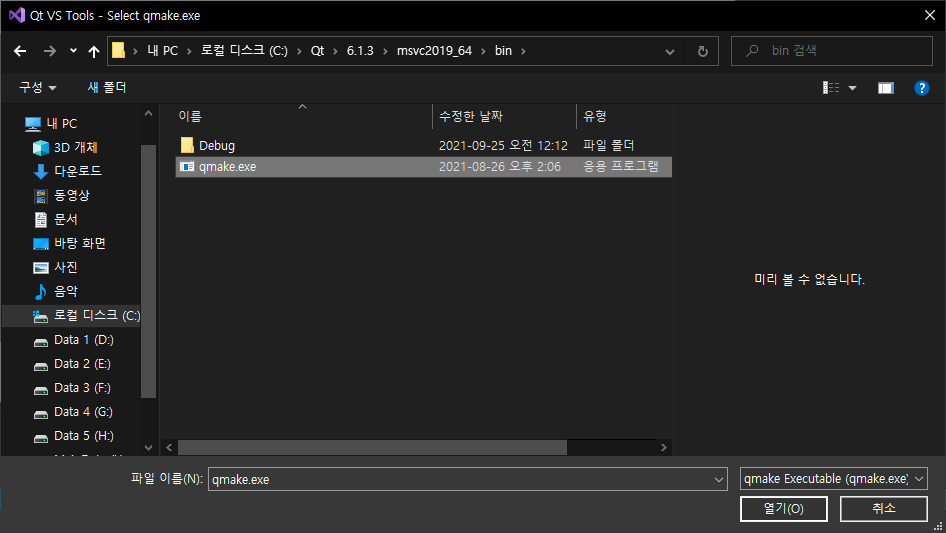
Task: Close the Select qmake.exe dialog
Action: 930,15
